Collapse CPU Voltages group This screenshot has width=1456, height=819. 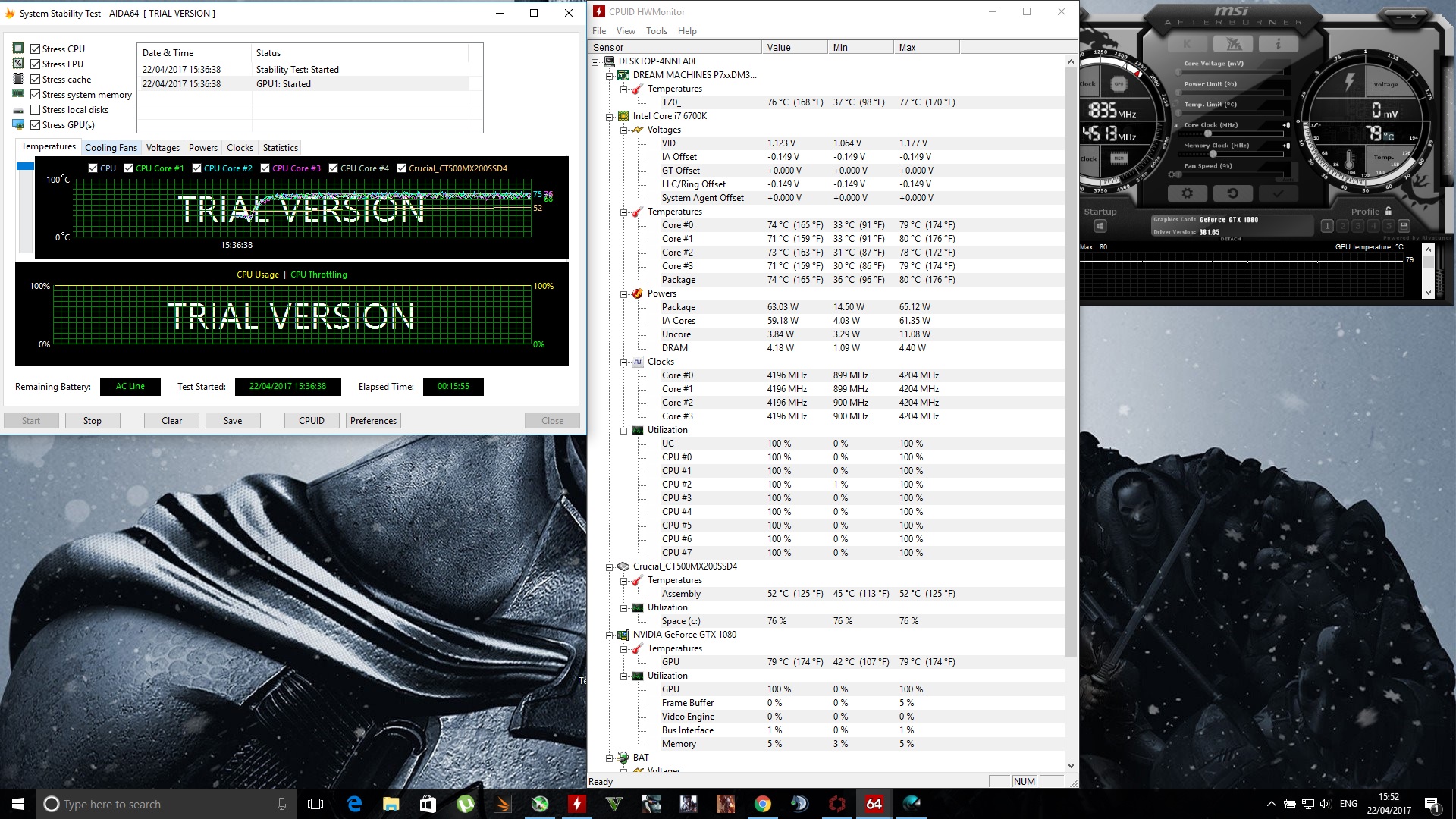tap(623, 130)
